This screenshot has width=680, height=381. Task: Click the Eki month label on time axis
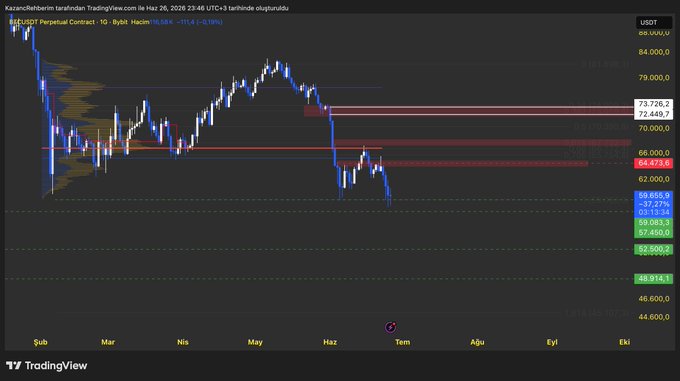point(624,342)
